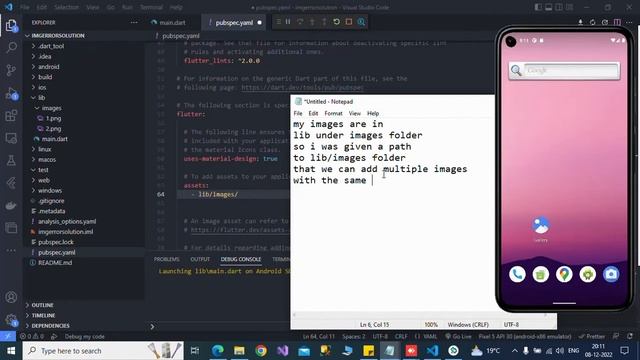Open 2.png in the file tree
The height and width of the screenshot is (360, 640).
pyautogui.click(x=53, y=129)
